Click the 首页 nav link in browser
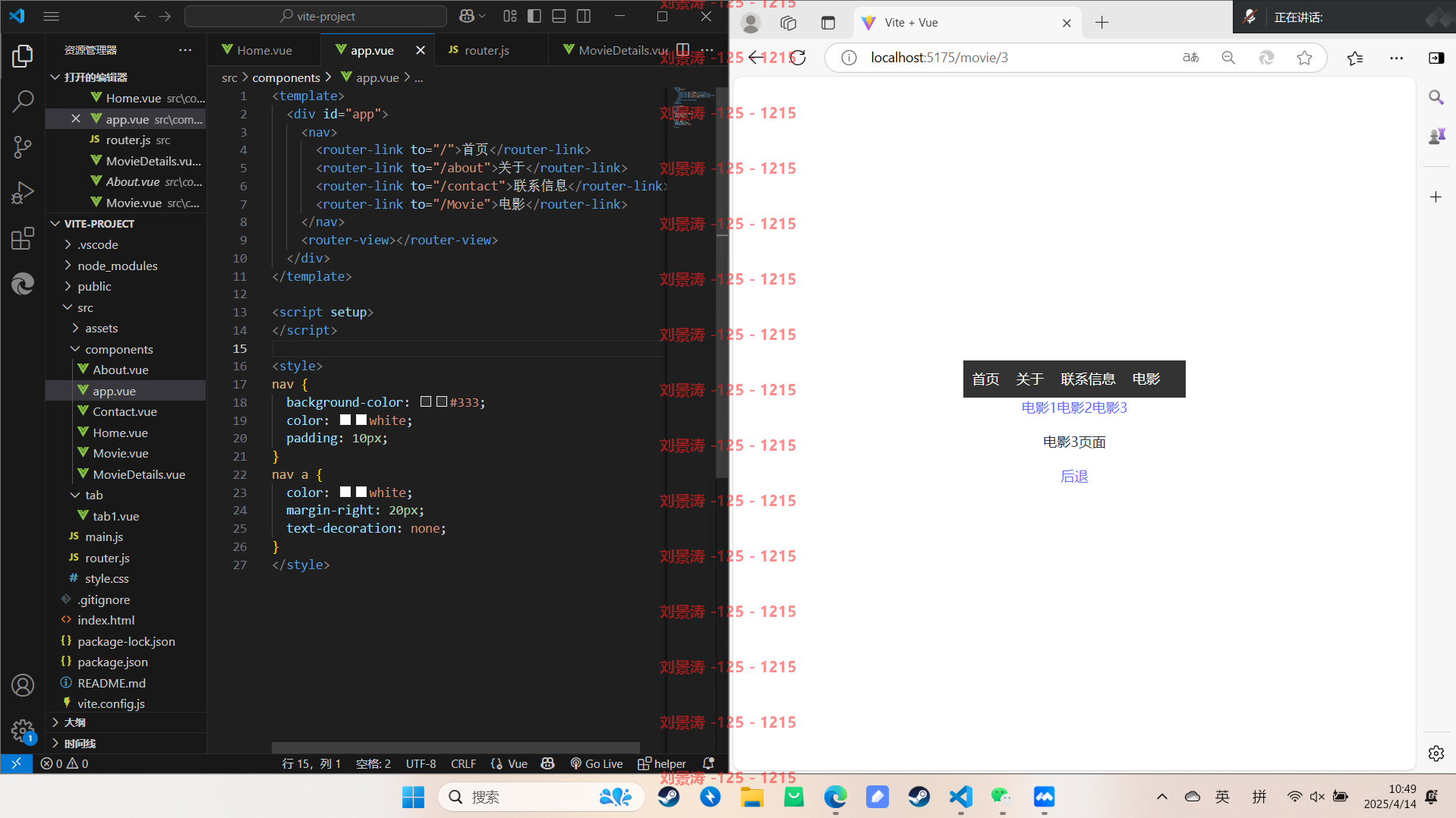 click(x=985, y=379)
